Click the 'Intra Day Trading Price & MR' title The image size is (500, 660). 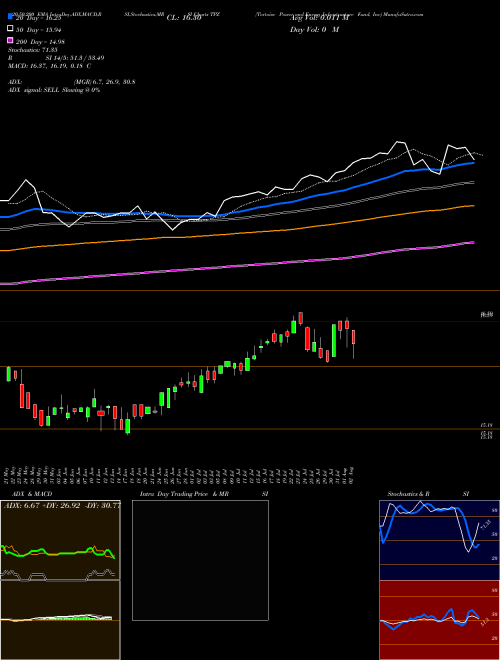point(184,494)
